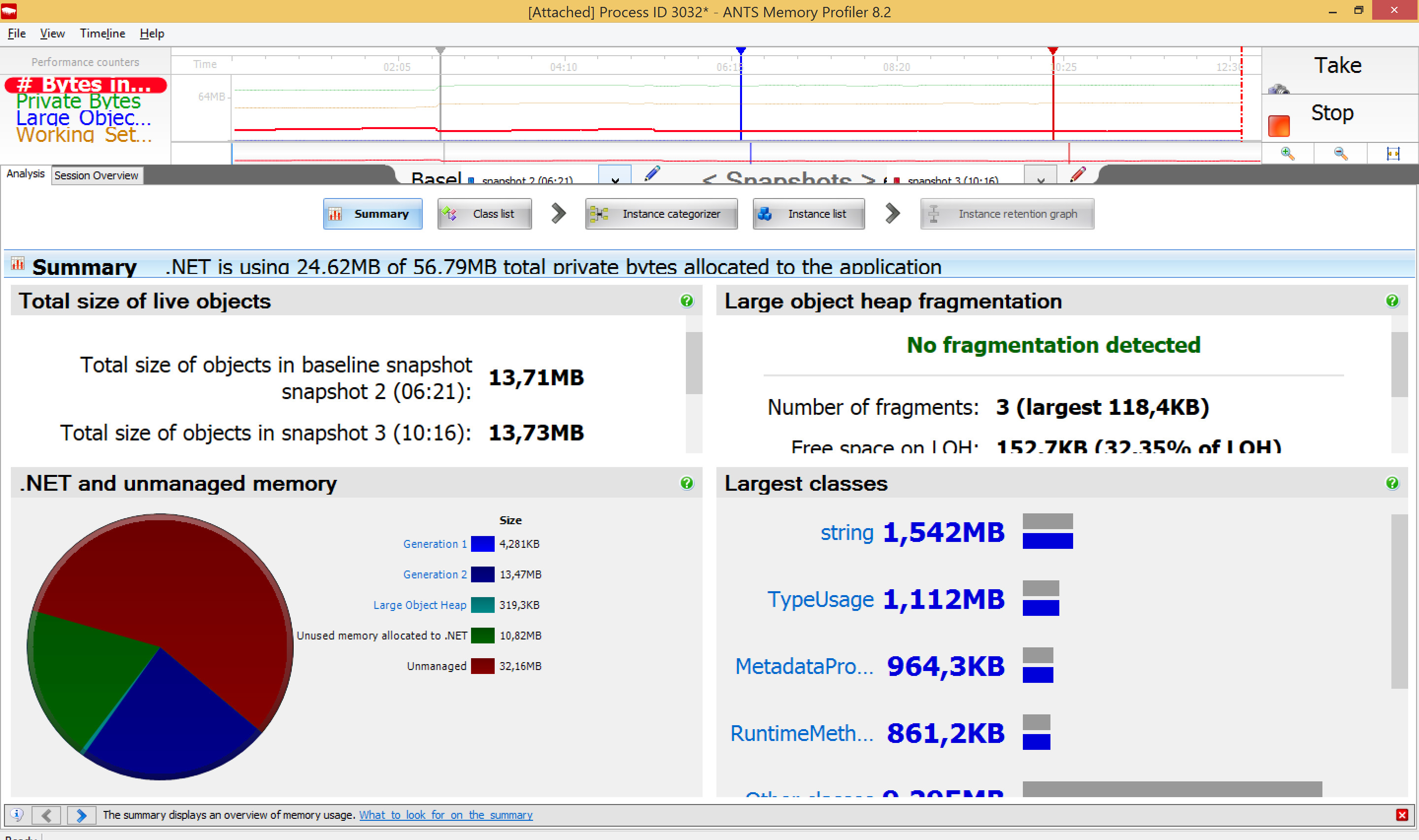This screenshot has width=1419, height=840.
Task: Open the string class link
Action: 847,533
